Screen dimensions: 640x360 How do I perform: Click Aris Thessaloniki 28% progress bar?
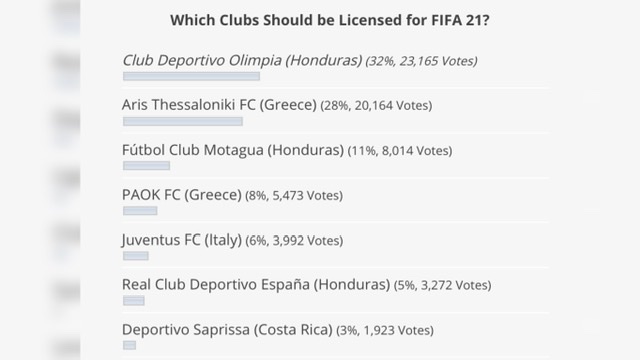point(183,121)
